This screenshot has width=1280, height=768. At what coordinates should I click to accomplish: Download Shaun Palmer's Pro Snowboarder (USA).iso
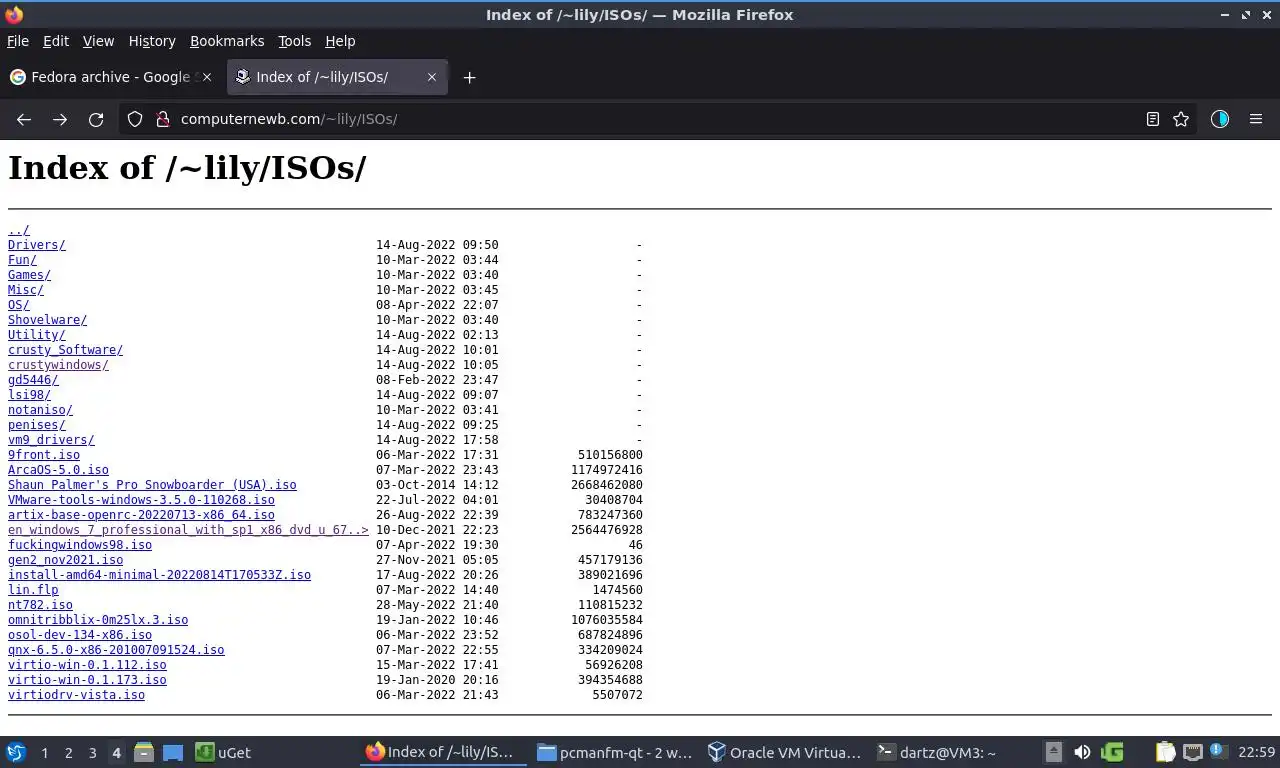[x=152, y=485]
